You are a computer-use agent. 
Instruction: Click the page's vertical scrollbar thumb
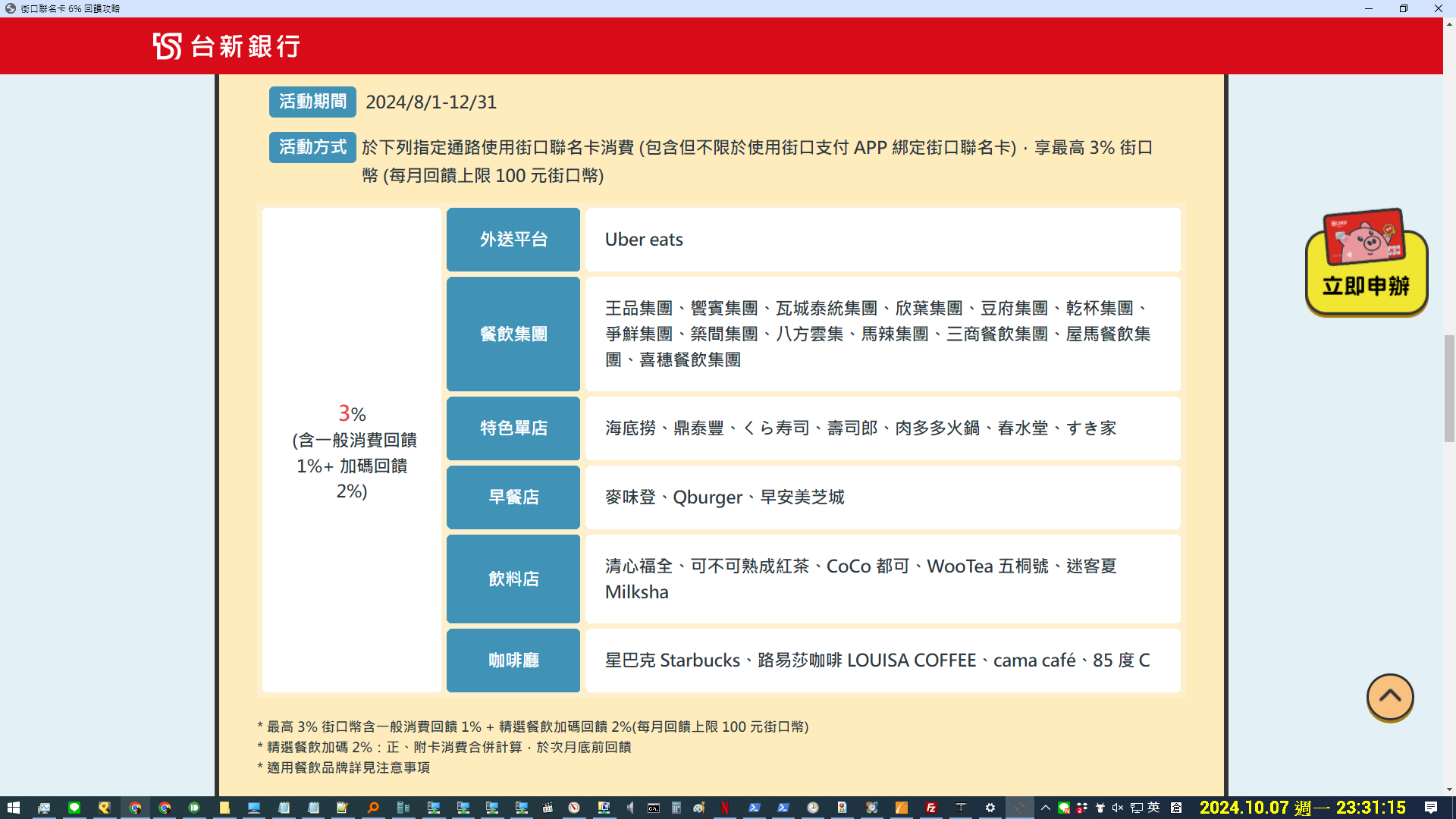[1449, 388]
